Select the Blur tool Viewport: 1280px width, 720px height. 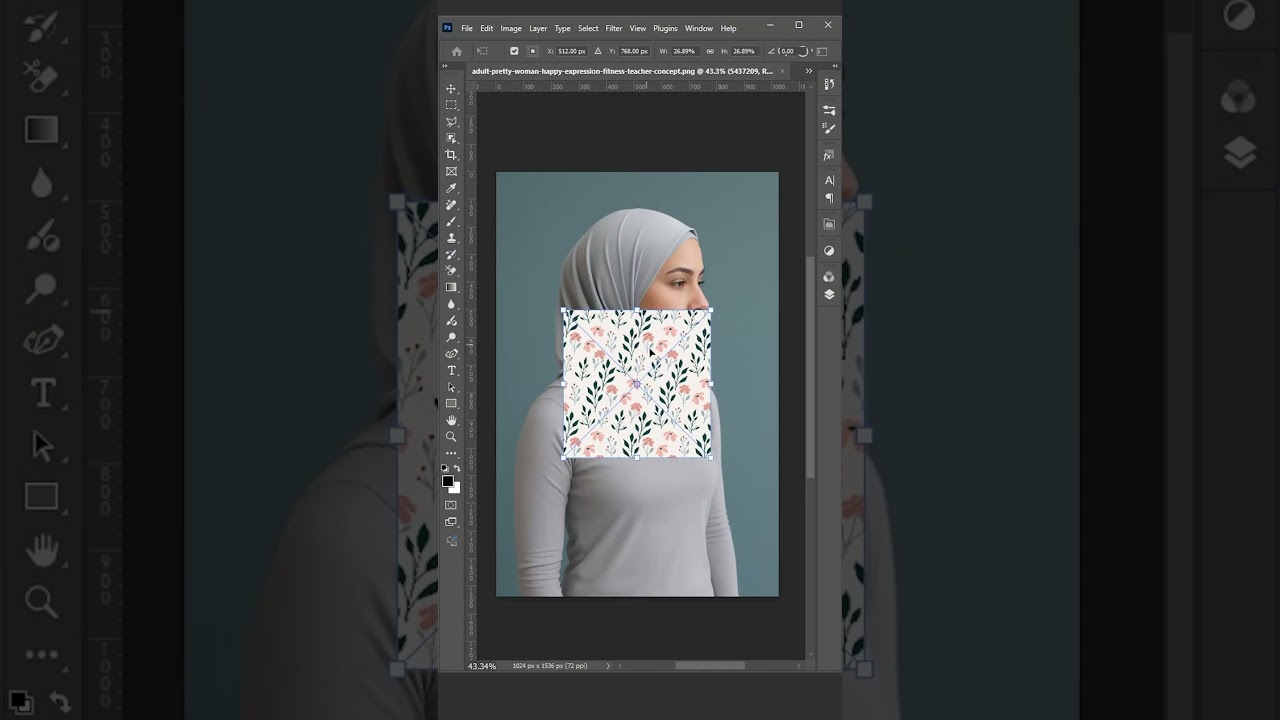tap(451, 304)
